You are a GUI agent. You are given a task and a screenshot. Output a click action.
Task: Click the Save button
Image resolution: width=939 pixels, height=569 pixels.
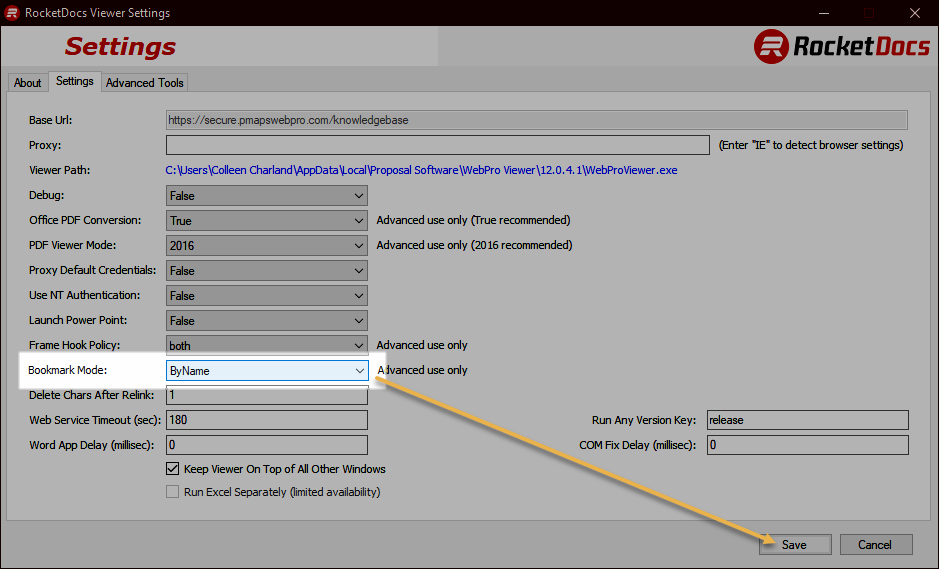tap(795, 544)
